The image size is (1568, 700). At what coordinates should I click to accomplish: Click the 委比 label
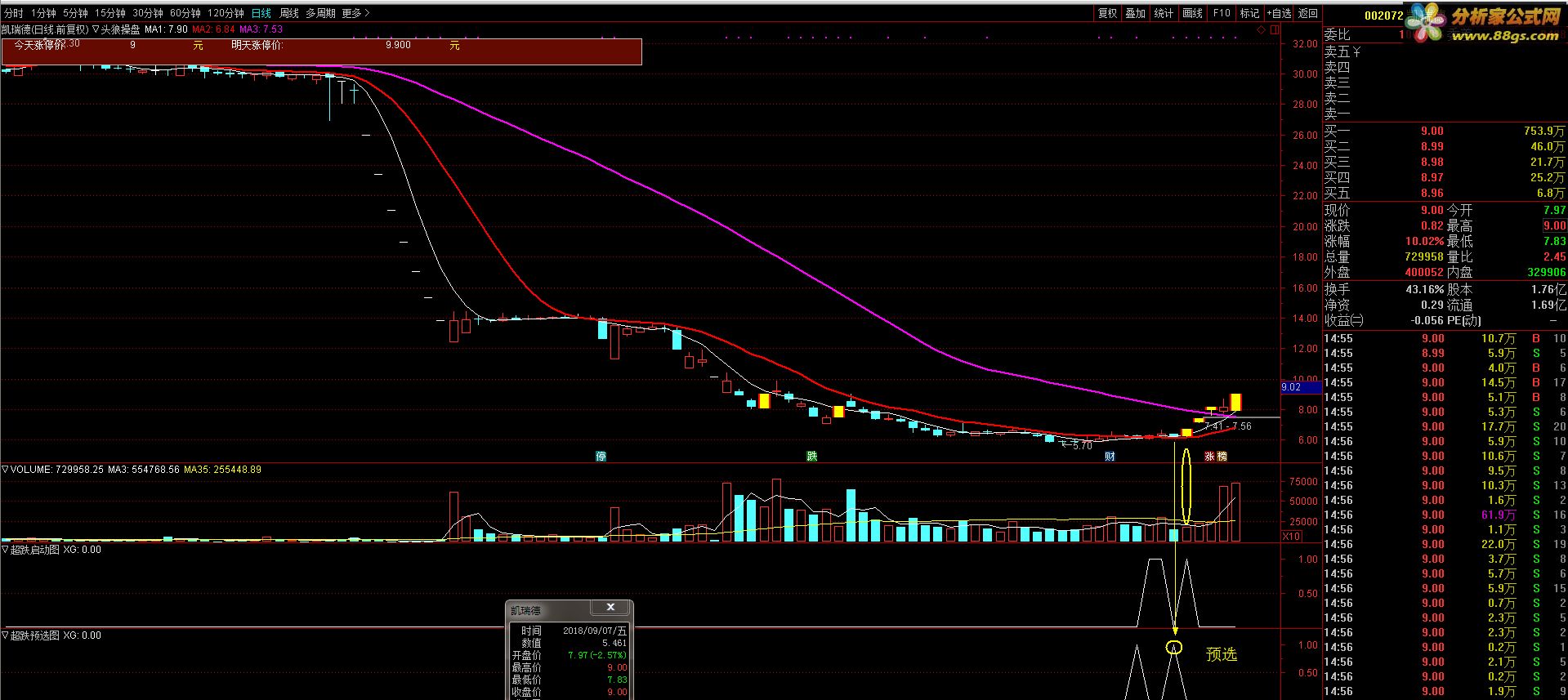point(1337,34)
